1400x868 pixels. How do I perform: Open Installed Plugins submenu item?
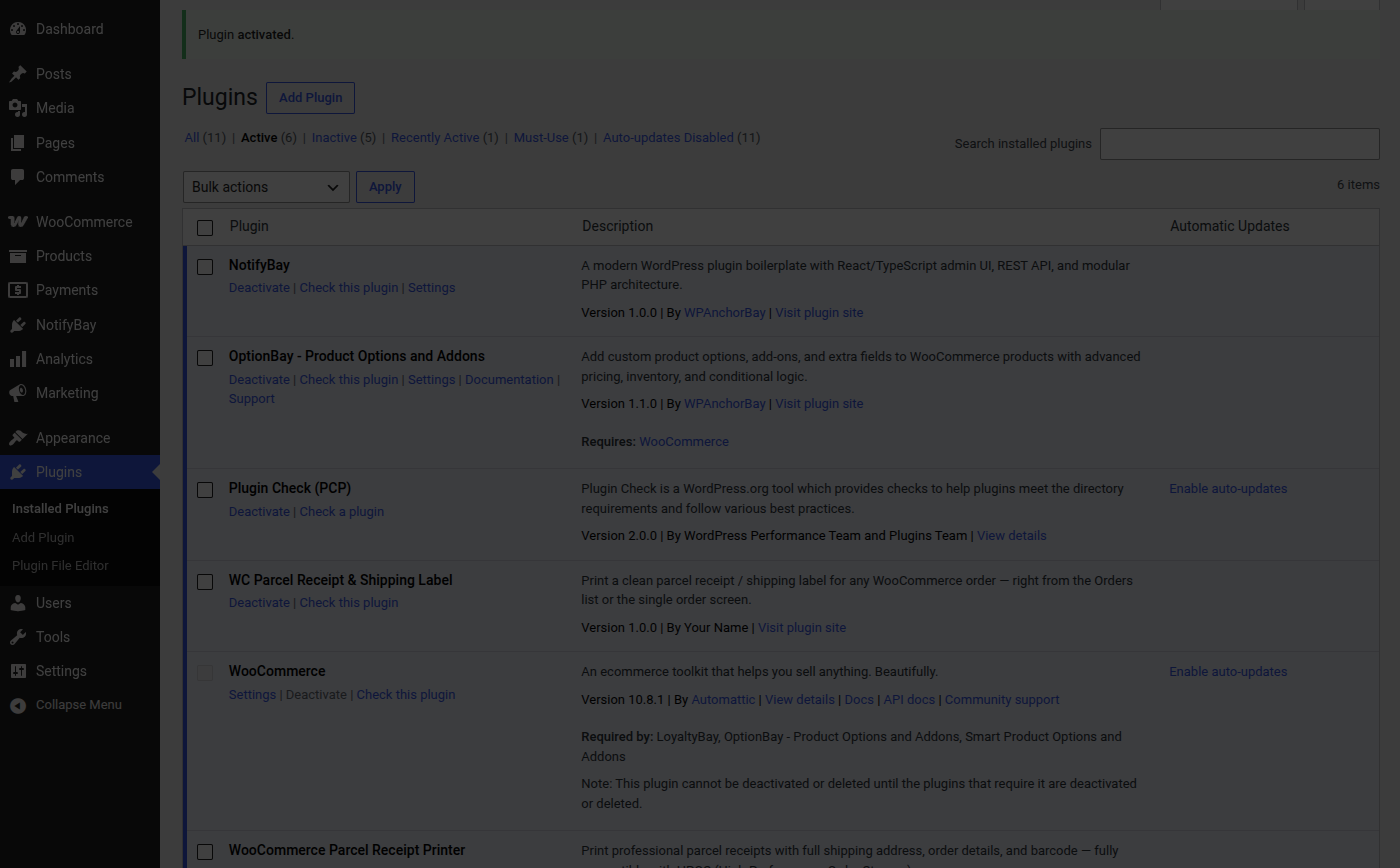pos(60,509)
